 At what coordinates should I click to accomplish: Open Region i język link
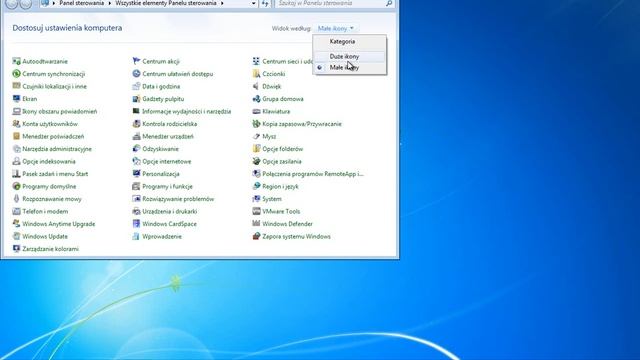(x=280, y=187)
